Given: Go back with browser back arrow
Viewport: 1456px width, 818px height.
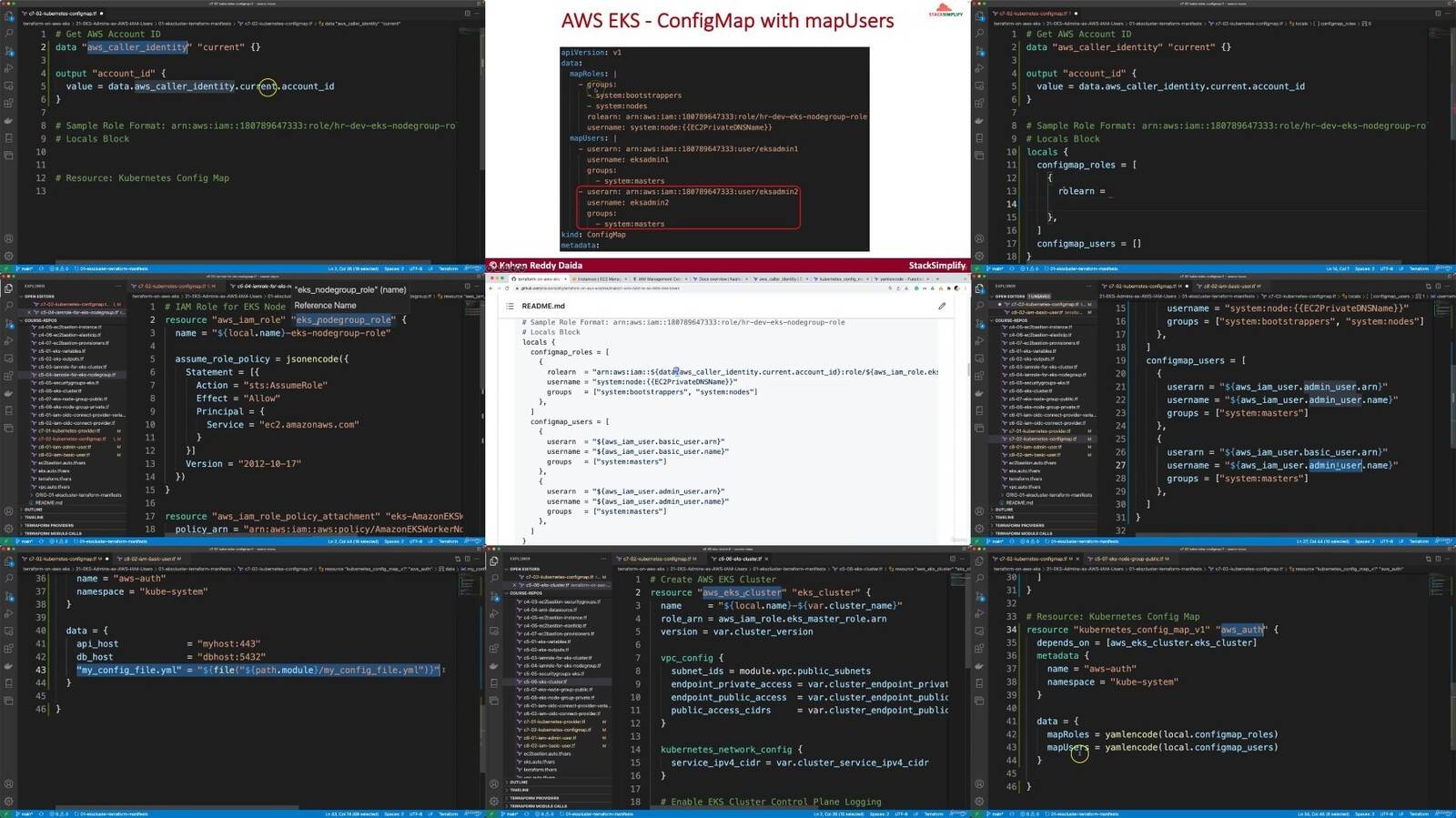Looking at the screenshot, I should click(x=491, y=288).
